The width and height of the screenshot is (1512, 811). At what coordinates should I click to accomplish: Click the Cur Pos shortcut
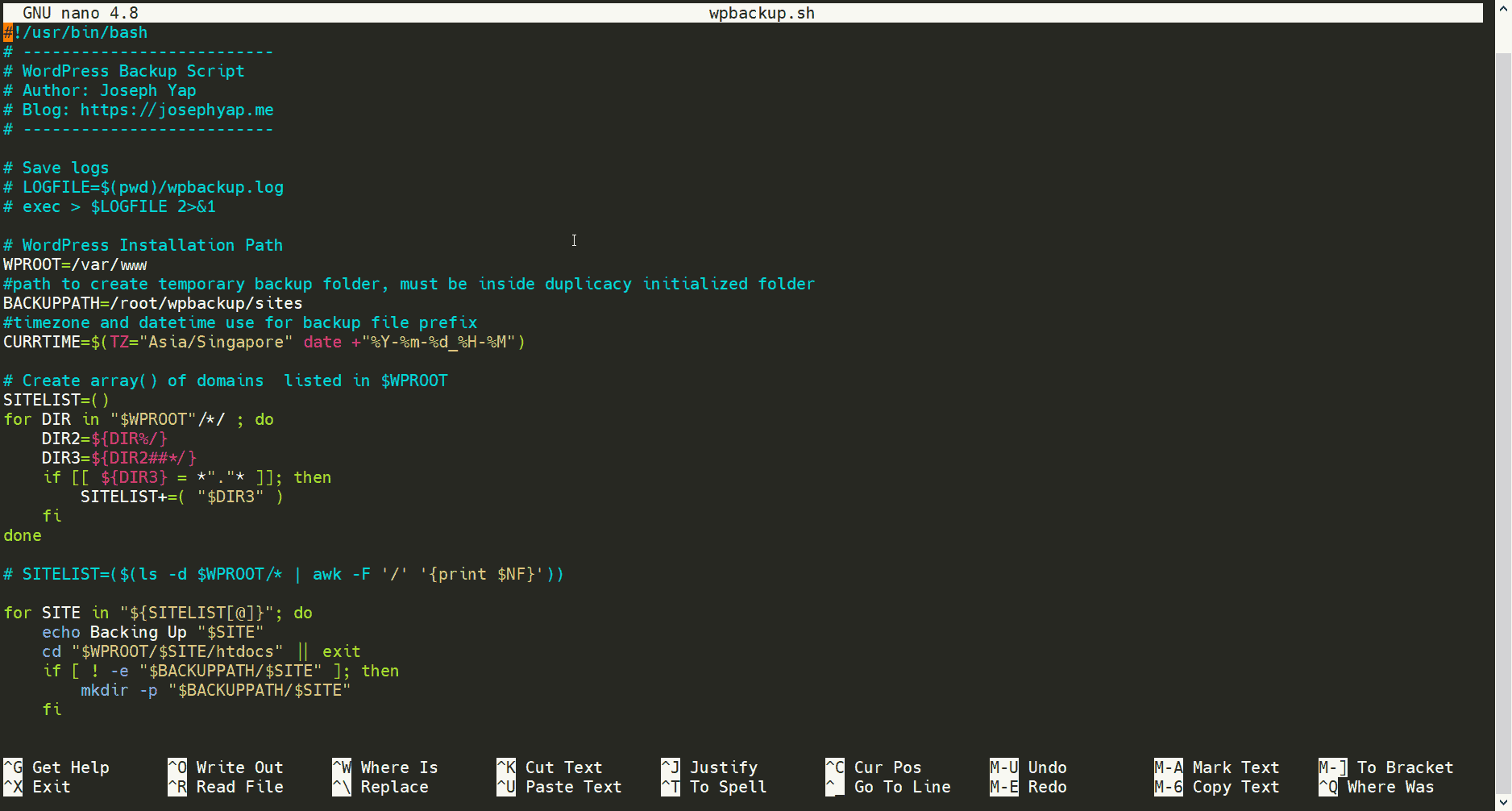[x=887, y=767]
